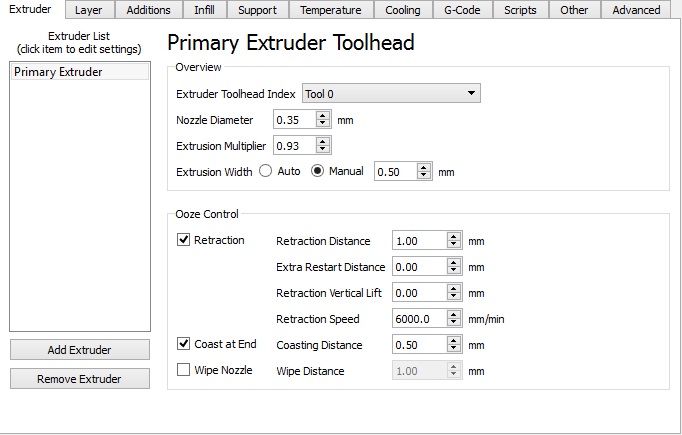Select Primary Extruder in the extruder list
The height and width of the screenshot is (435, 682).
pos(58,72)
